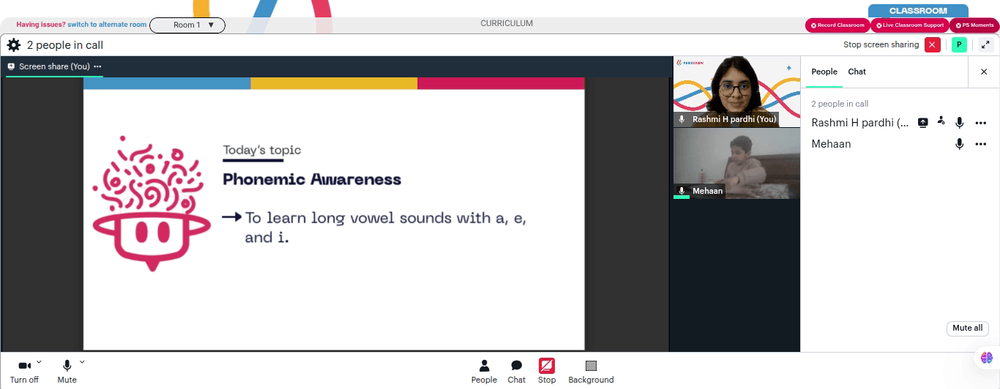Click mic icon on Mehaan's video tile
Image resolution: width=1000 pixels, height=389 pixels.
tap(681, 191)
